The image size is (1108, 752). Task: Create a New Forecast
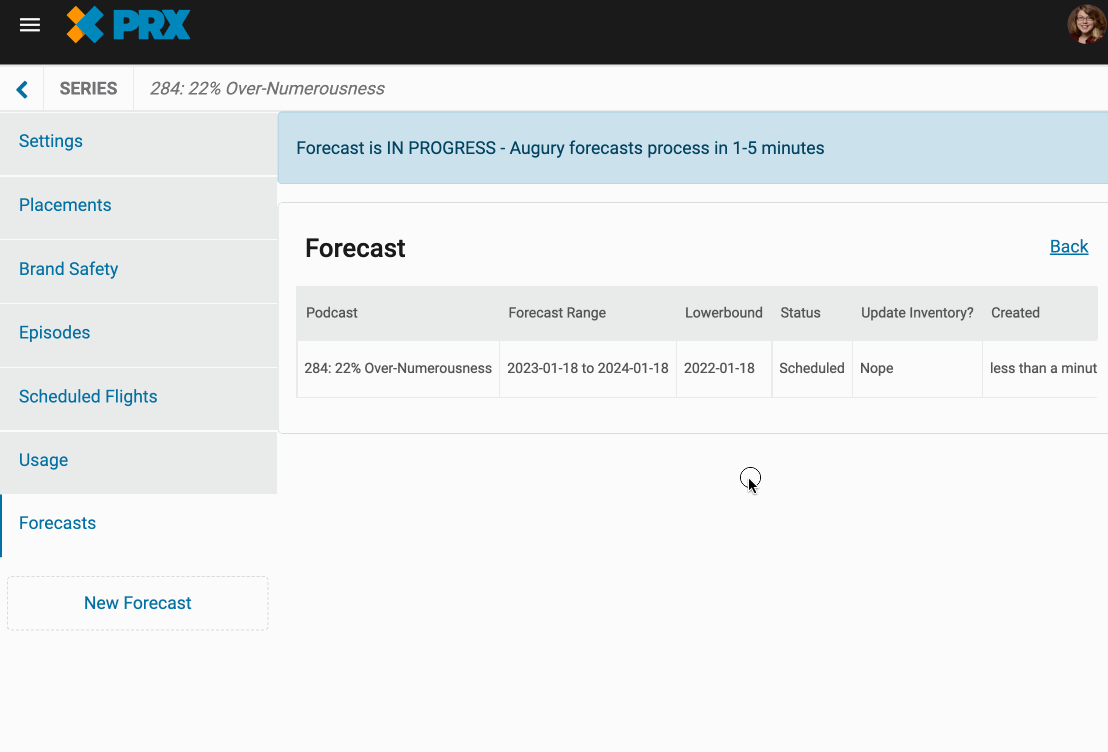click(138, 603)
